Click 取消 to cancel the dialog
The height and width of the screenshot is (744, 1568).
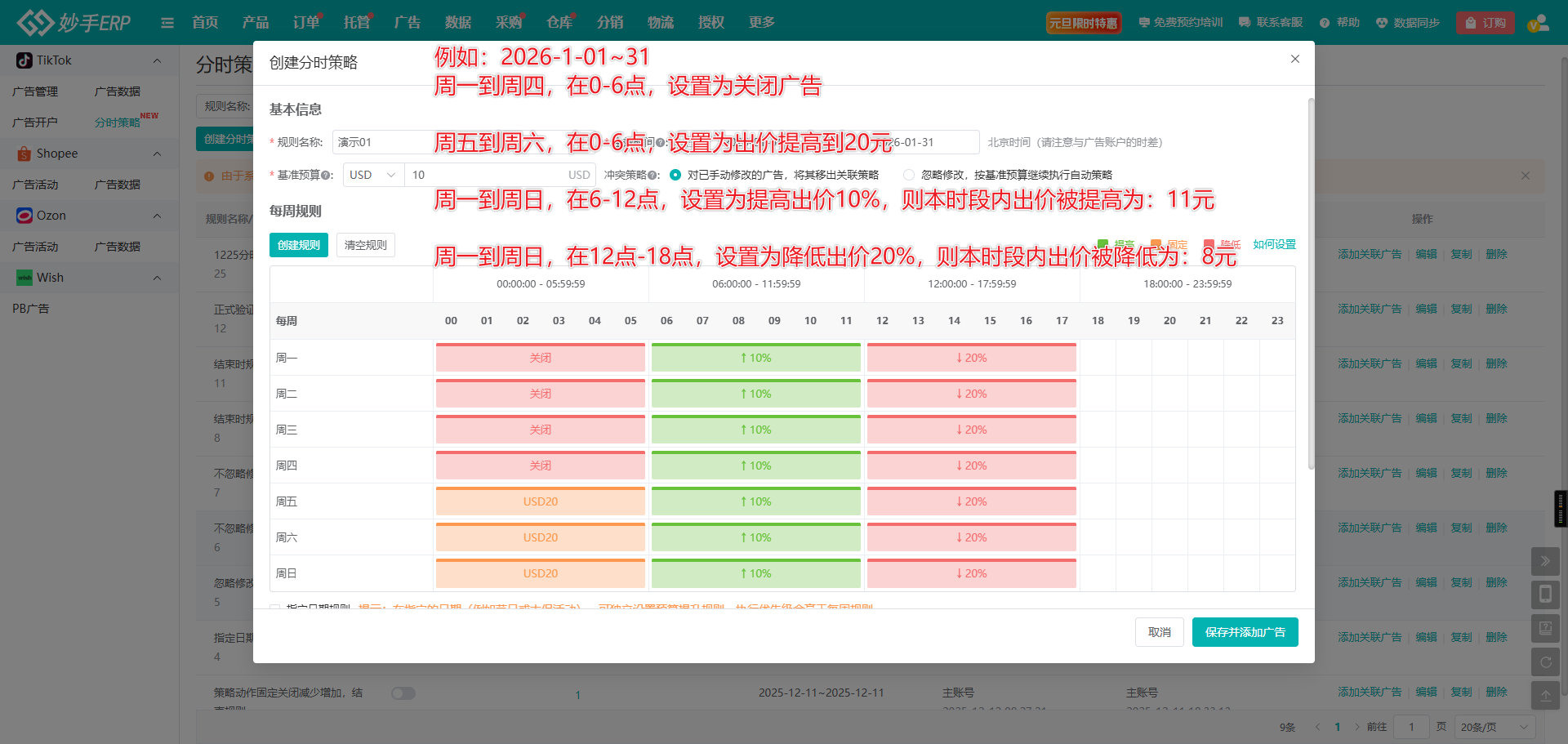click(1160, 632)
